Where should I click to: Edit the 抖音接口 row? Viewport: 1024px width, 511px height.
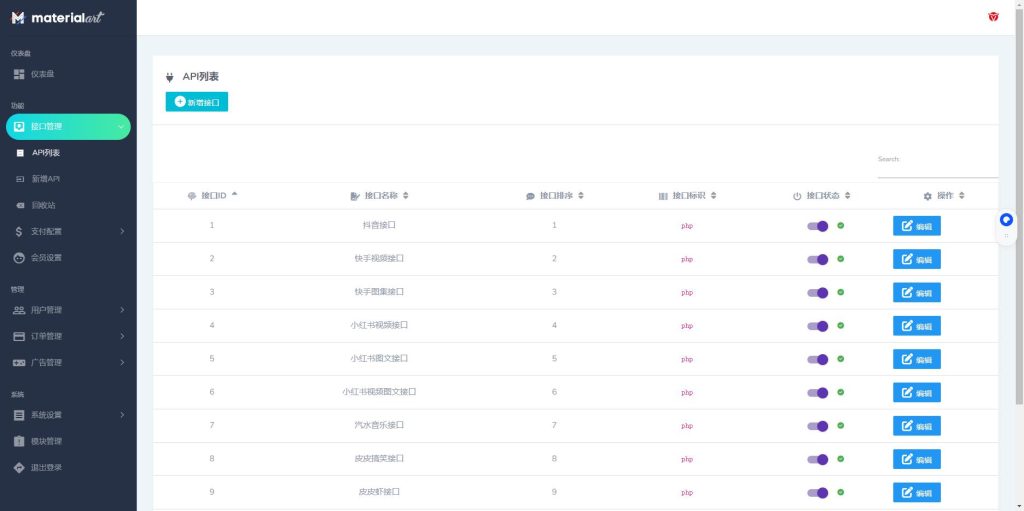(917, 226)
